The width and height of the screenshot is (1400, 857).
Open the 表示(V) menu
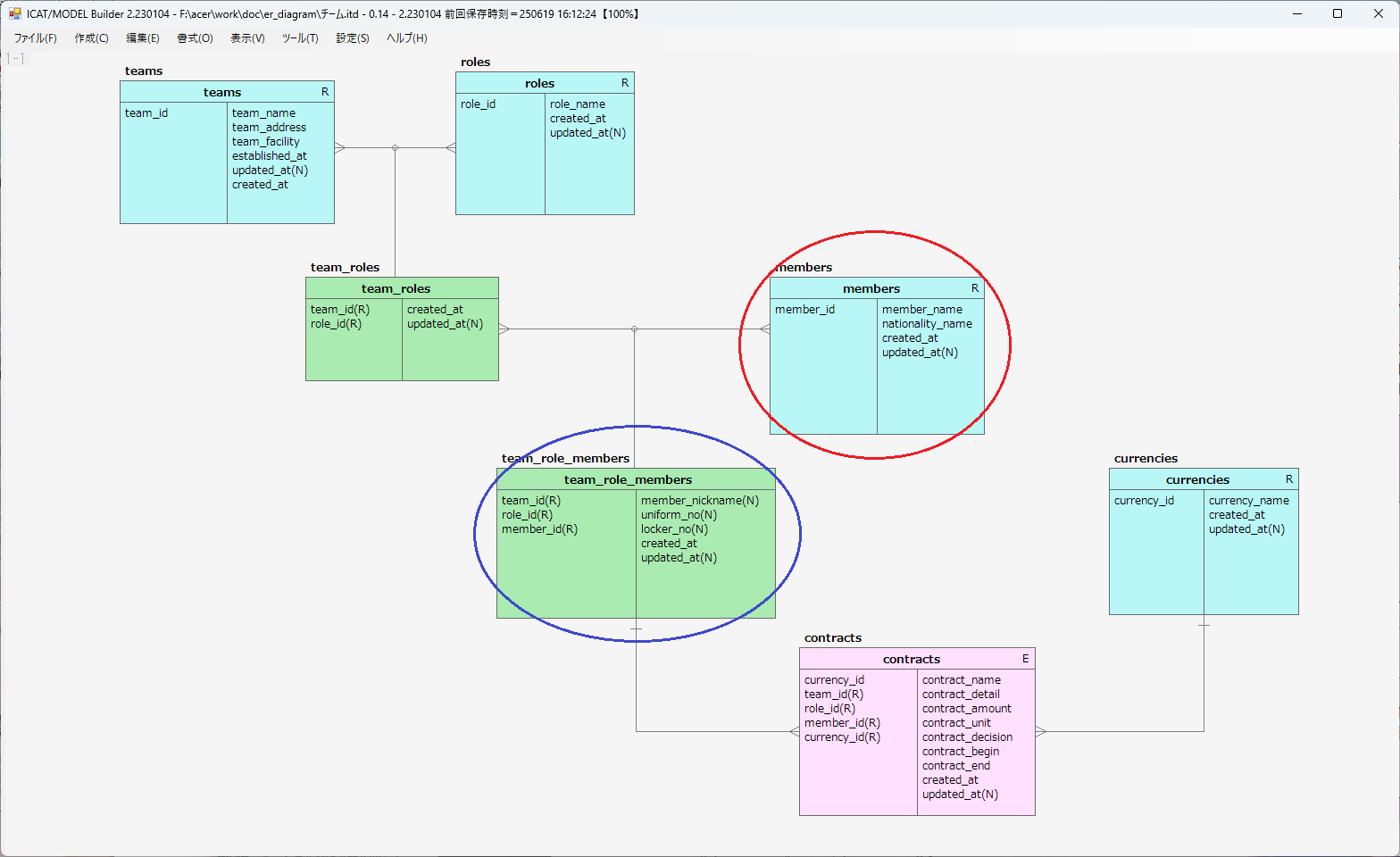(247, 38)
